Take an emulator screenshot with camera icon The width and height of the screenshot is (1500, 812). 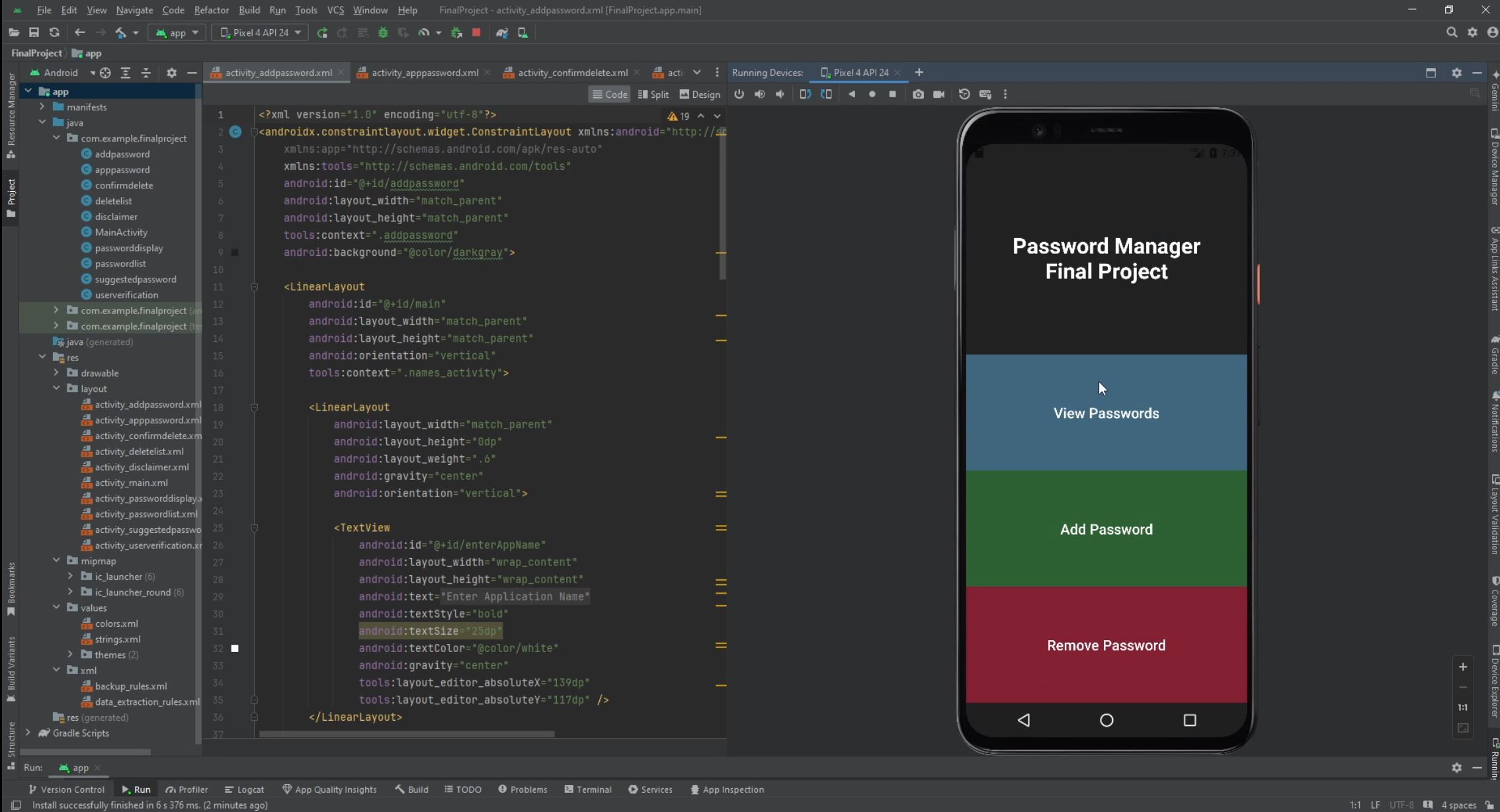(x=918, y=95)
